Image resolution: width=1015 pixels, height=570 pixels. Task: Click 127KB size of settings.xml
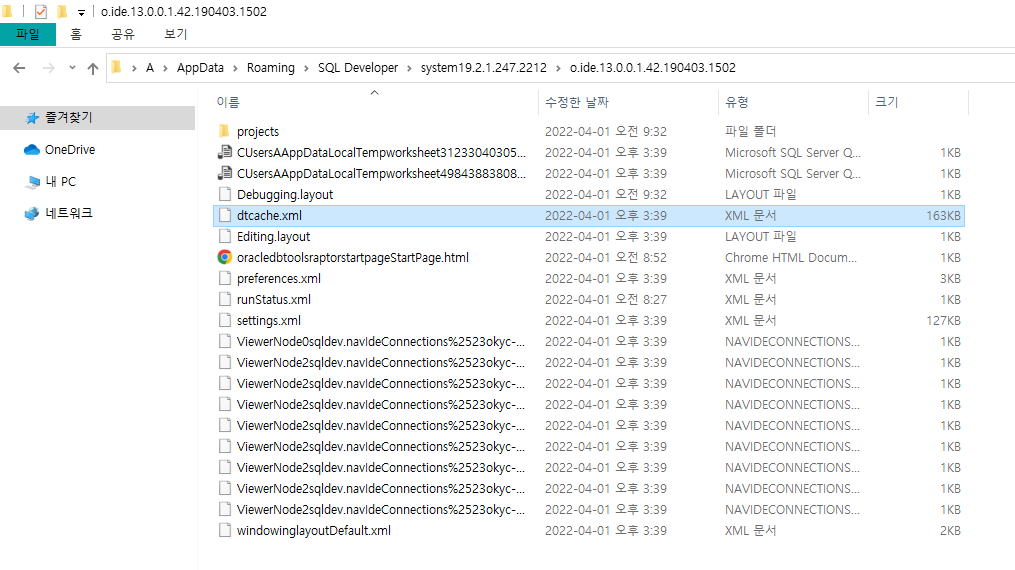click(943, 320)
